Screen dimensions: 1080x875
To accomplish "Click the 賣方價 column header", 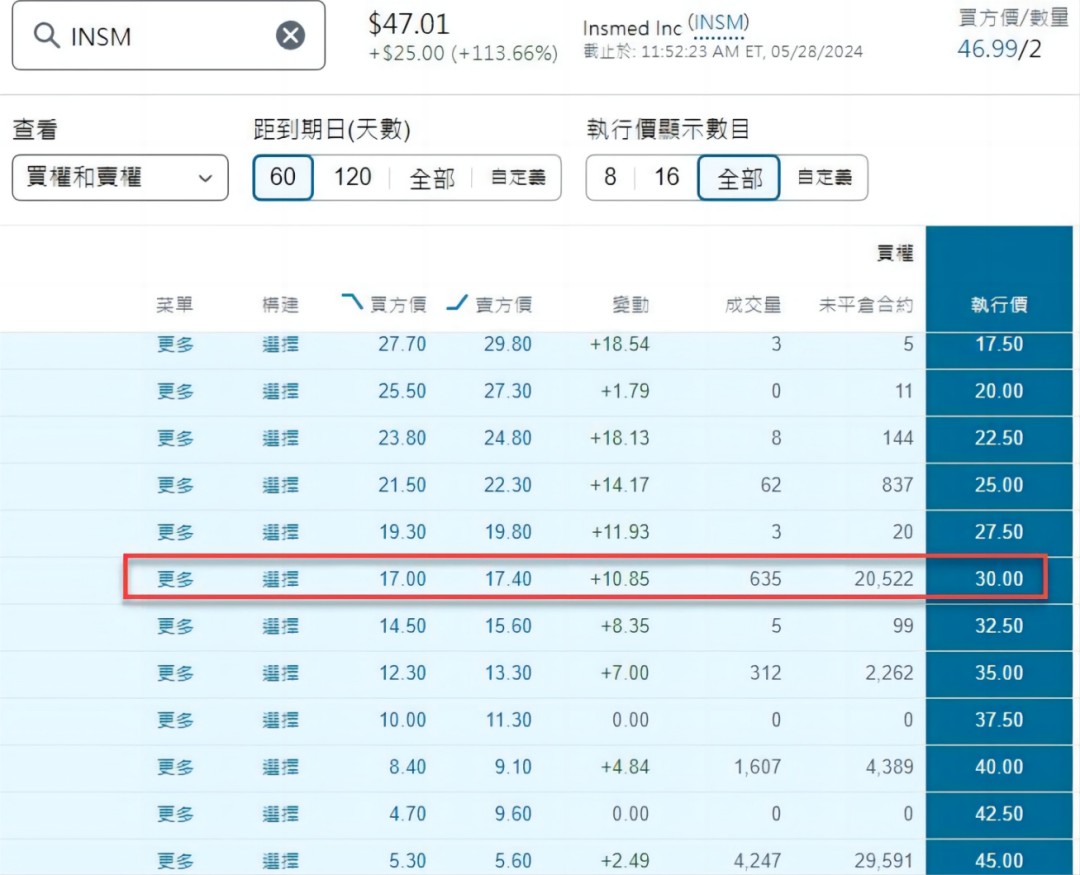I will pos(503,304).
